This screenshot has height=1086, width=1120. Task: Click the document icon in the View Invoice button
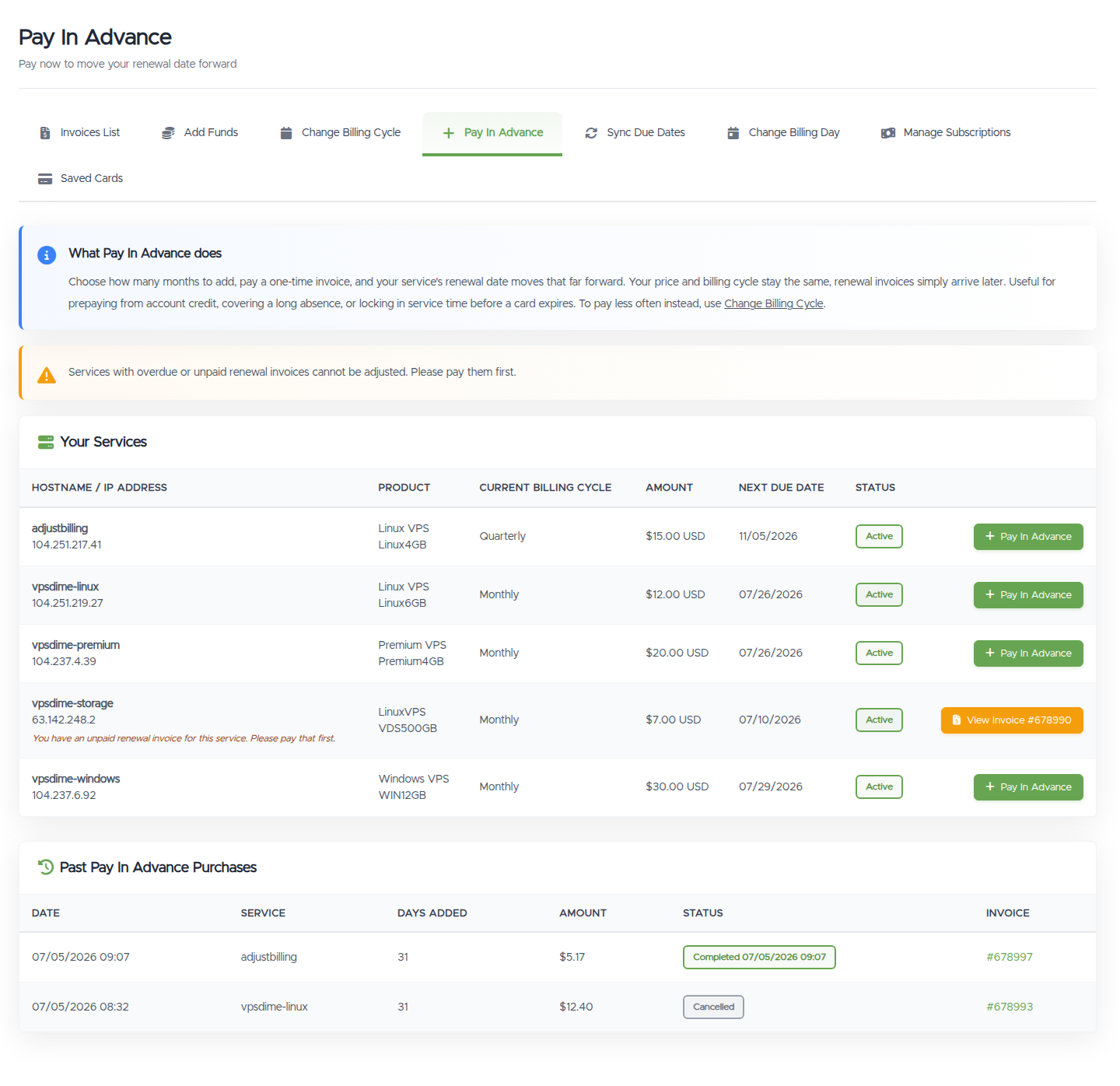(957, 720)
